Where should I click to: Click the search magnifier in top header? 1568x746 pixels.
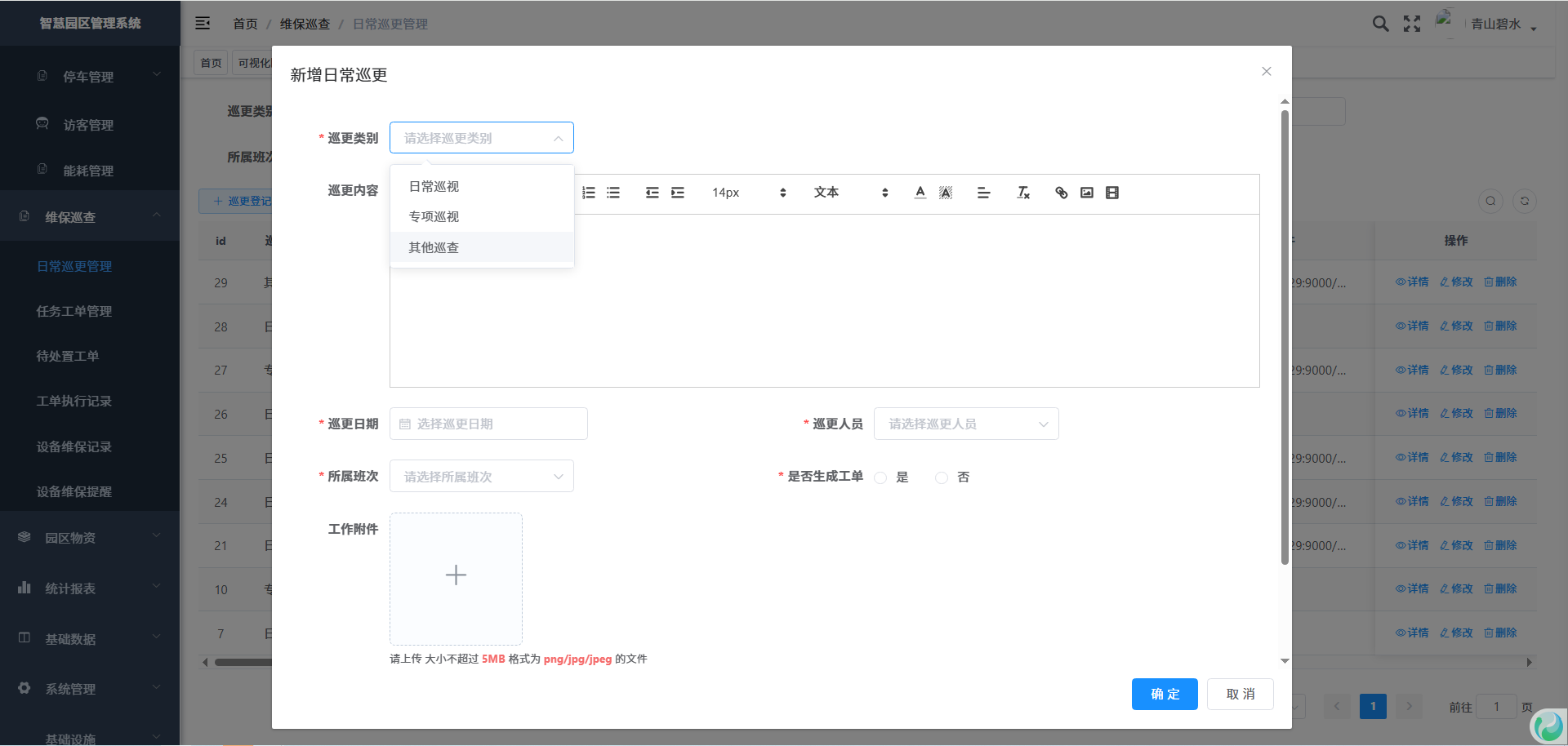(1380, 24)
